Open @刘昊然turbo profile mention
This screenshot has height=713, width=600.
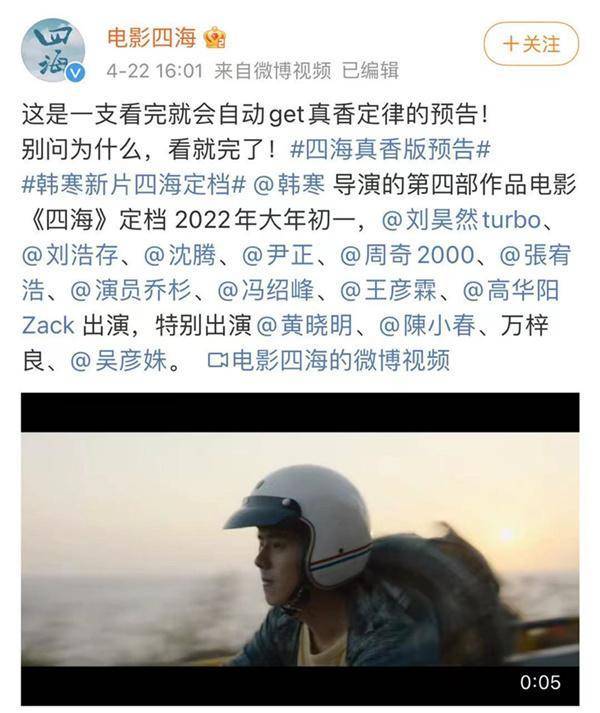[x=461, y=221]
